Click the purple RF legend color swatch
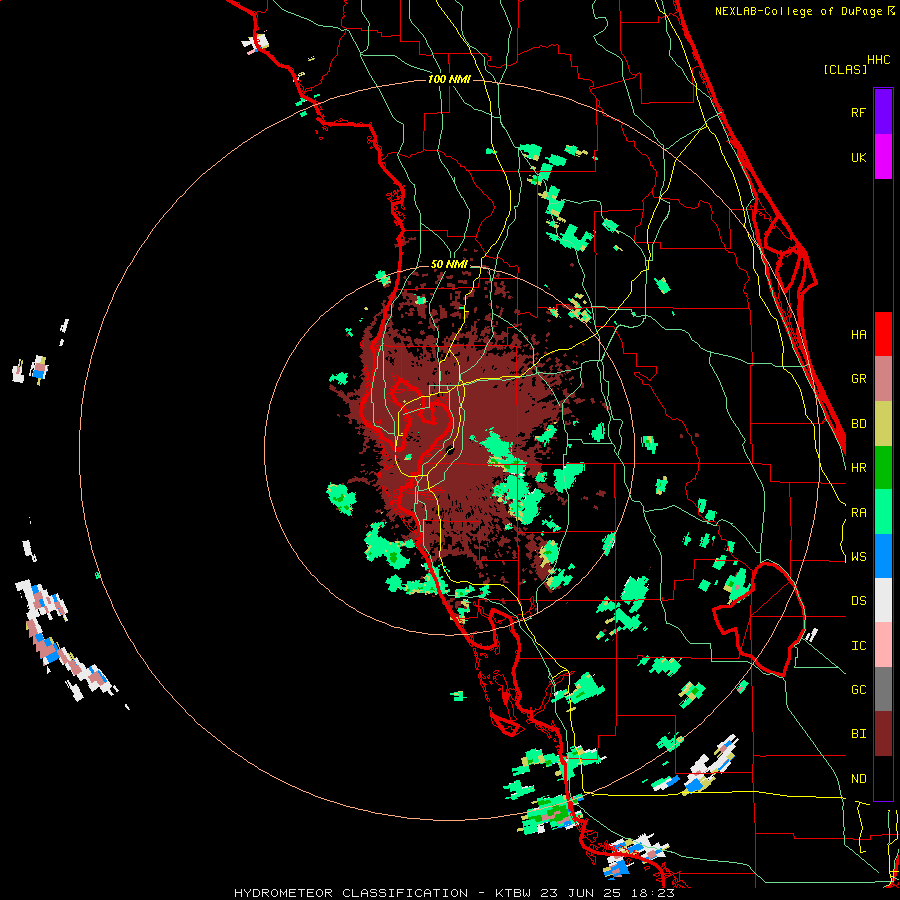Screen dimensions: 900x900 pyautogui.click(x=883, y=112)
